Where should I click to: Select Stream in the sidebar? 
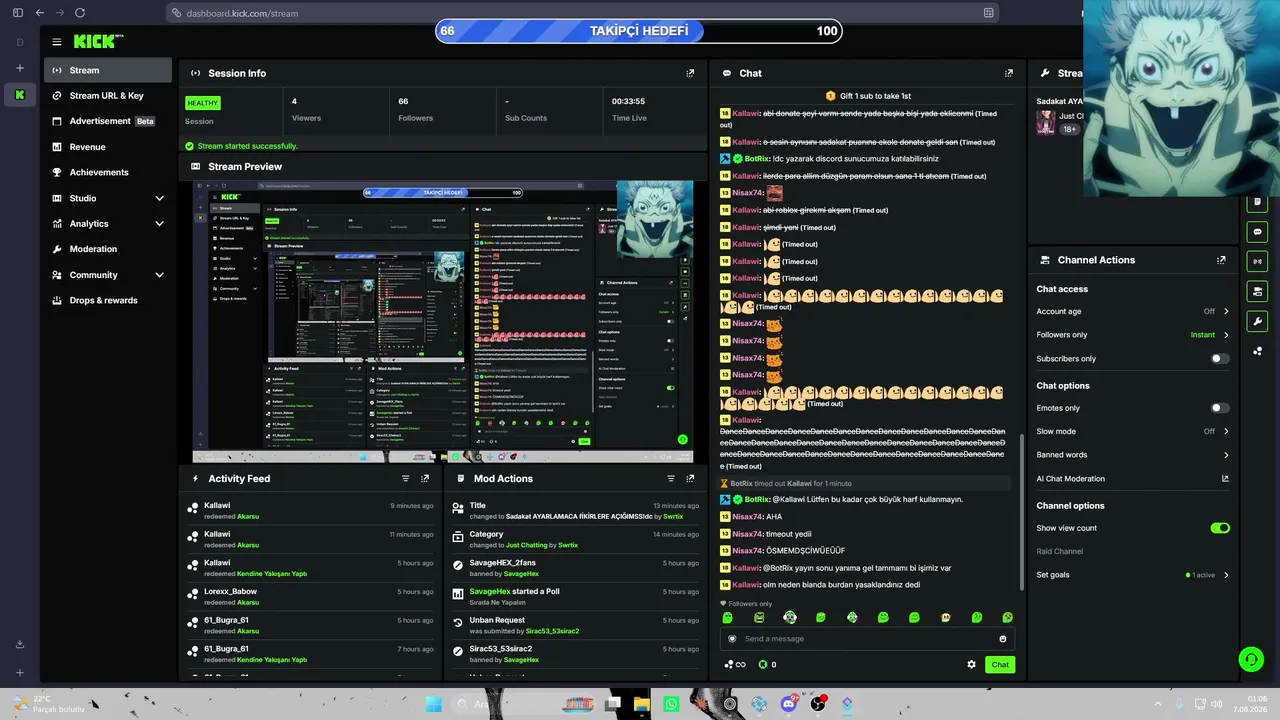click(x=108, y=70)
